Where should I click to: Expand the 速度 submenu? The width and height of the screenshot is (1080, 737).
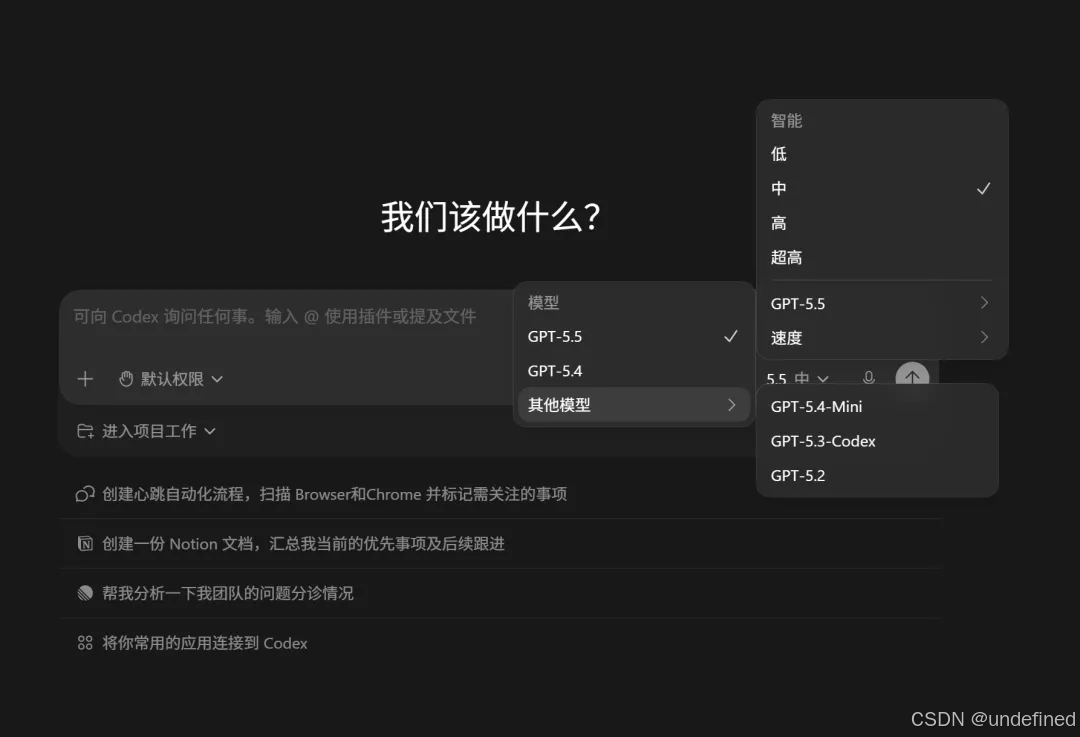[882, 338]
